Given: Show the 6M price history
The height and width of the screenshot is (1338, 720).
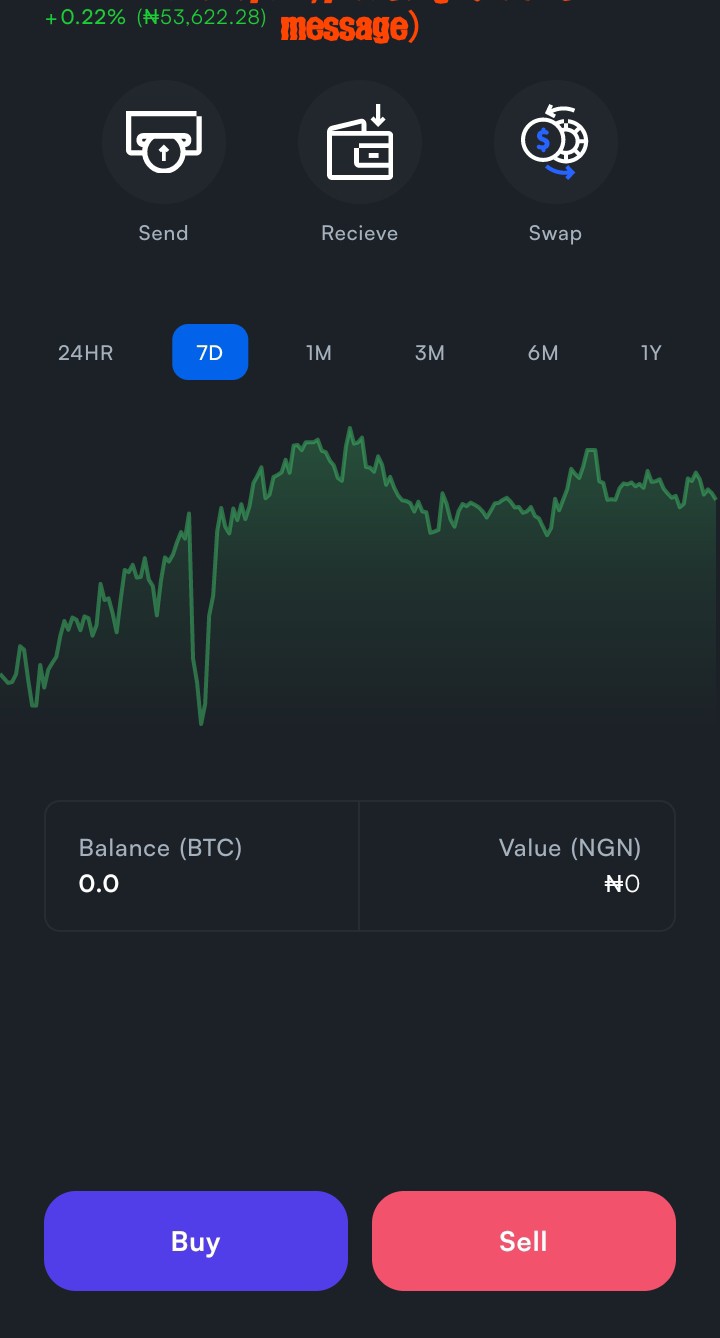Looking at the screenshot, I should point(543,352).
